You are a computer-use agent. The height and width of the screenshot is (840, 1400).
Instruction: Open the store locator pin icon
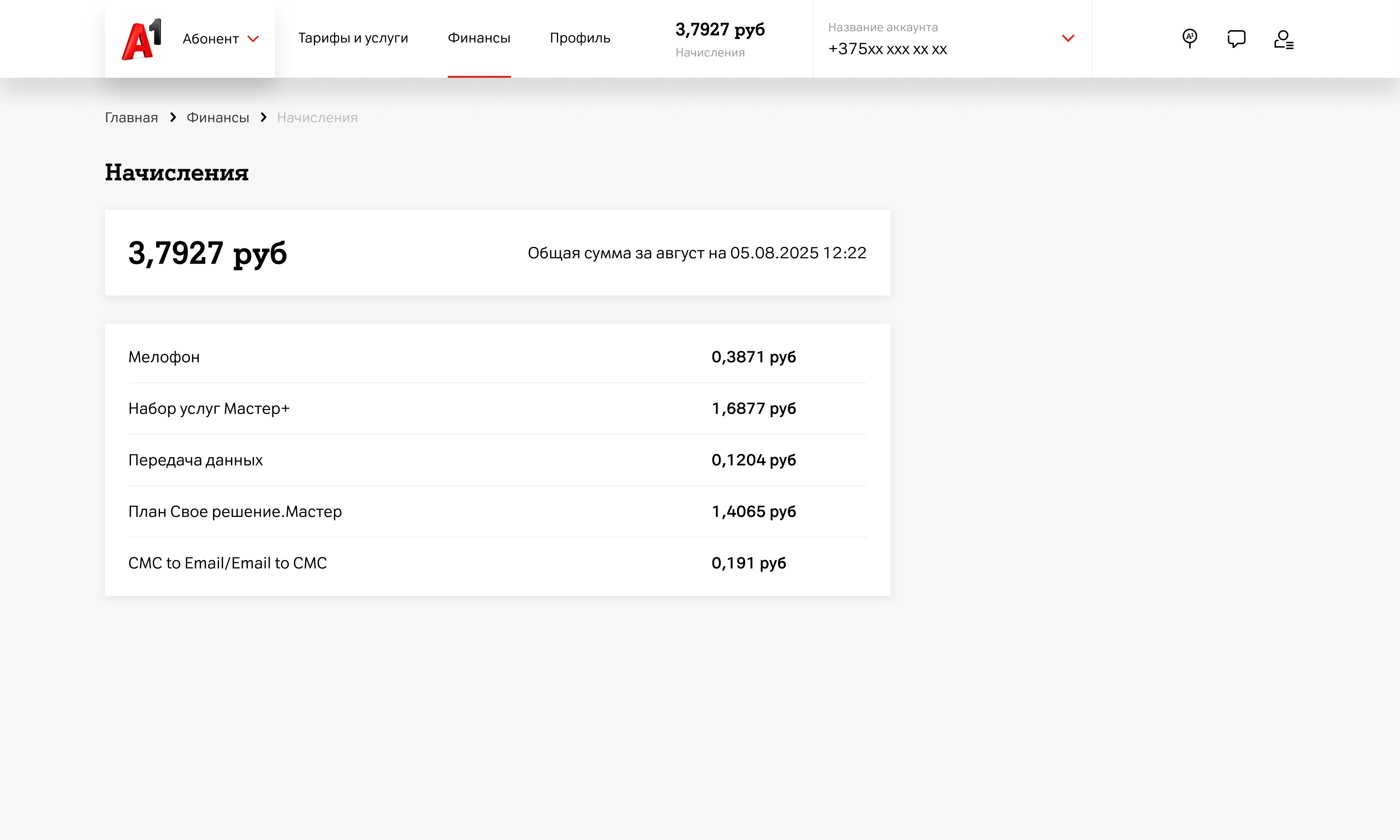click(x=1189, y=38)
